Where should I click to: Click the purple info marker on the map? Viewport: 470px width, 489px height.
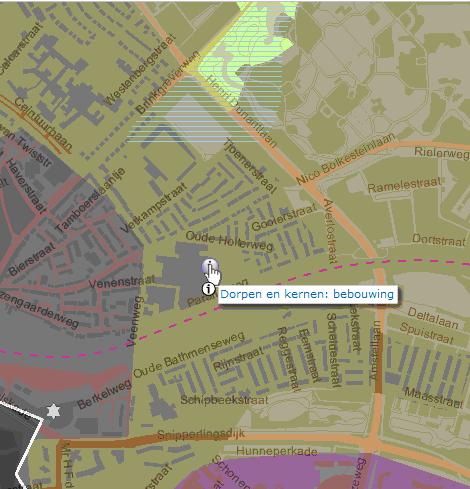click(x=210, y=266)
